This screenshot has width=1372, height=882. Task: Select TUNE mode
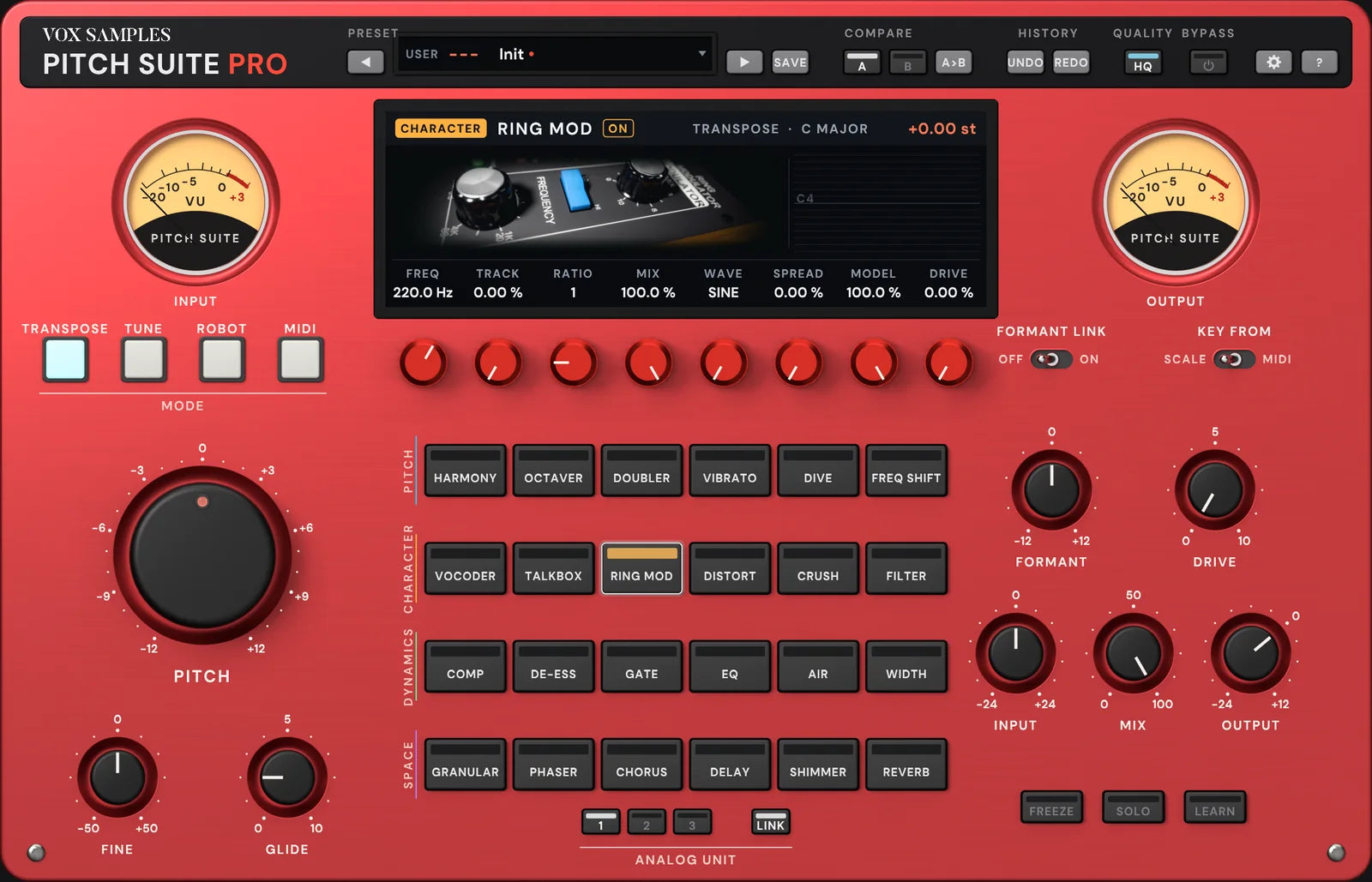[x=143, y=359]
